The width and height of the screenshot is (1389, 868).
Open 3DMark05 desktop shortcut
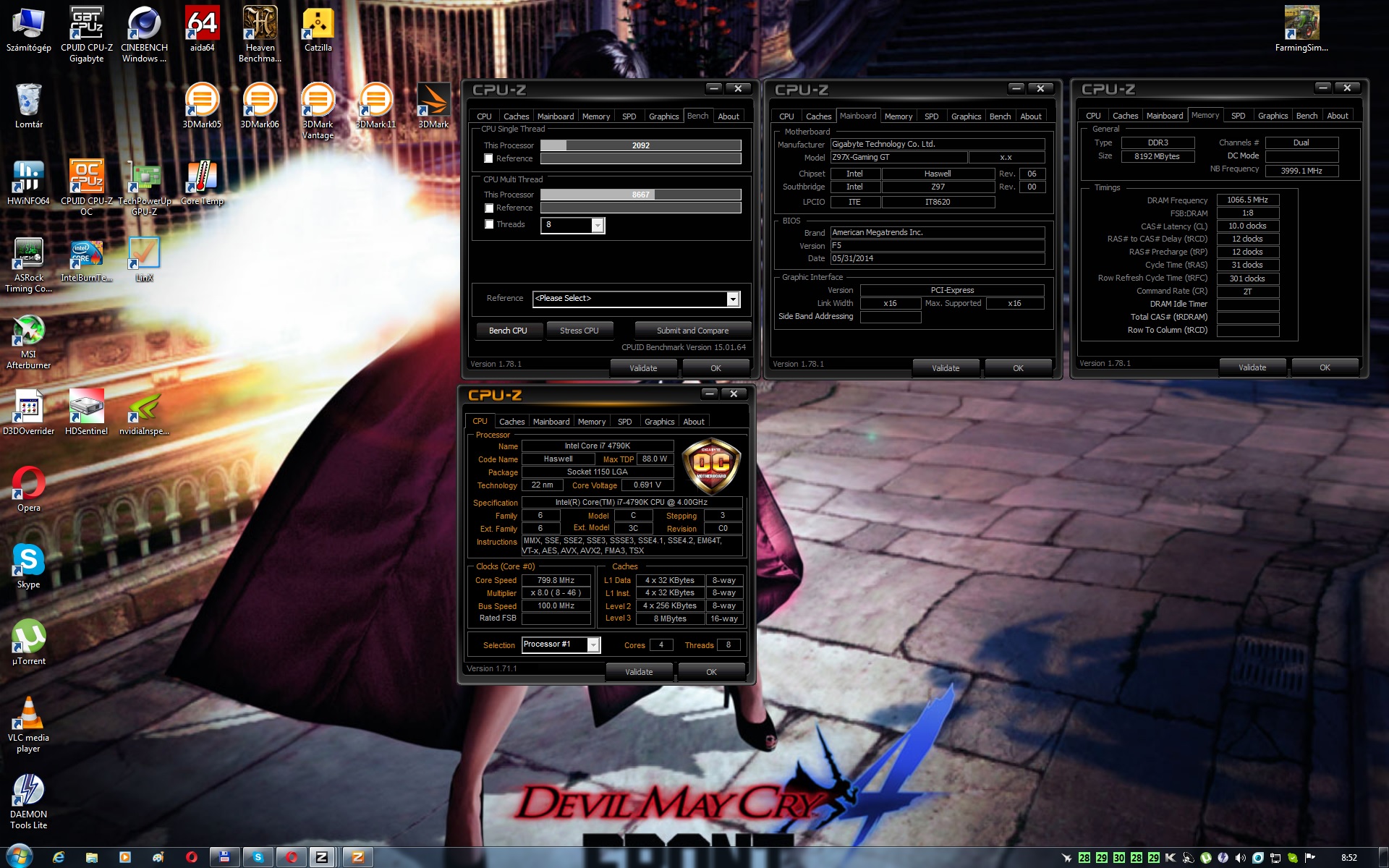pyautogui.click(x=202, y=106)
